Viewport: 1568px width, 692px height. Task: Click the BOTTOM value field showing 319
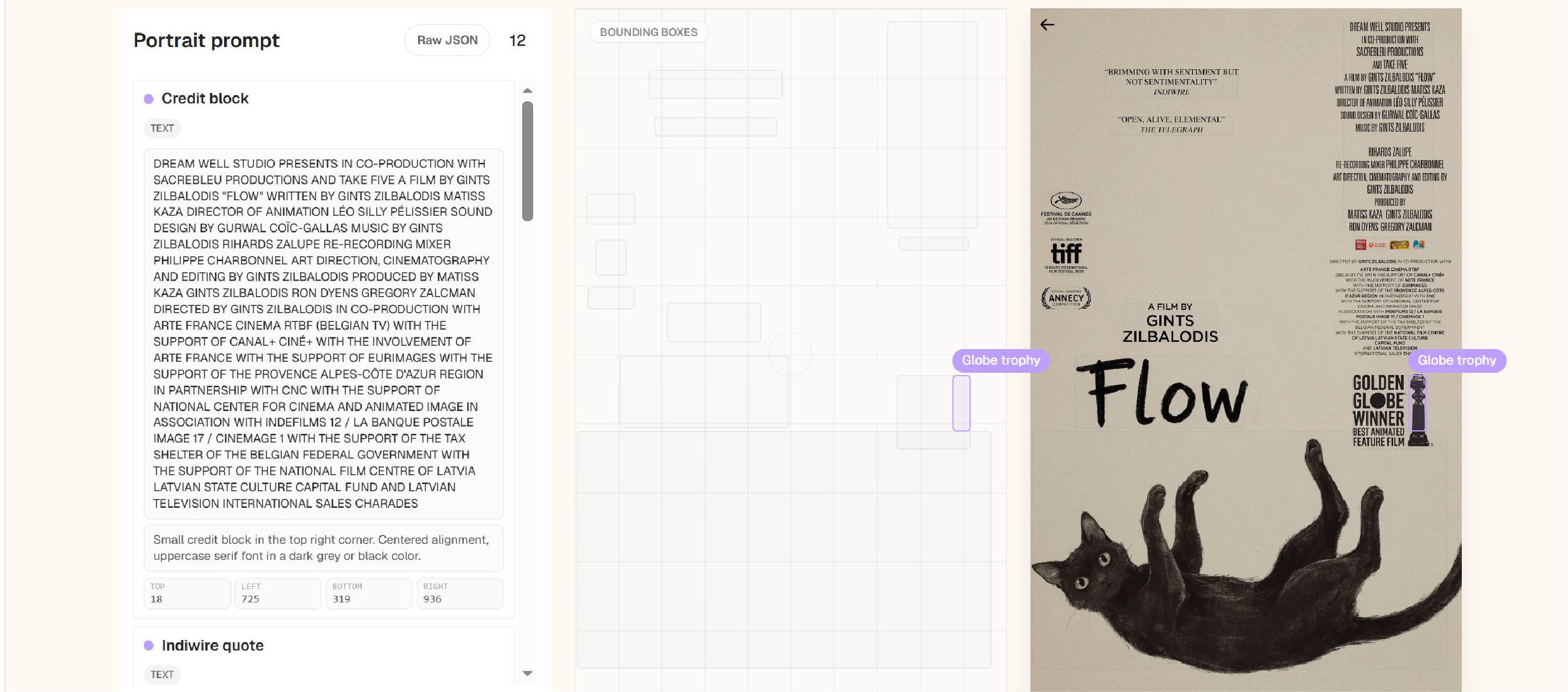click(369, 594)
